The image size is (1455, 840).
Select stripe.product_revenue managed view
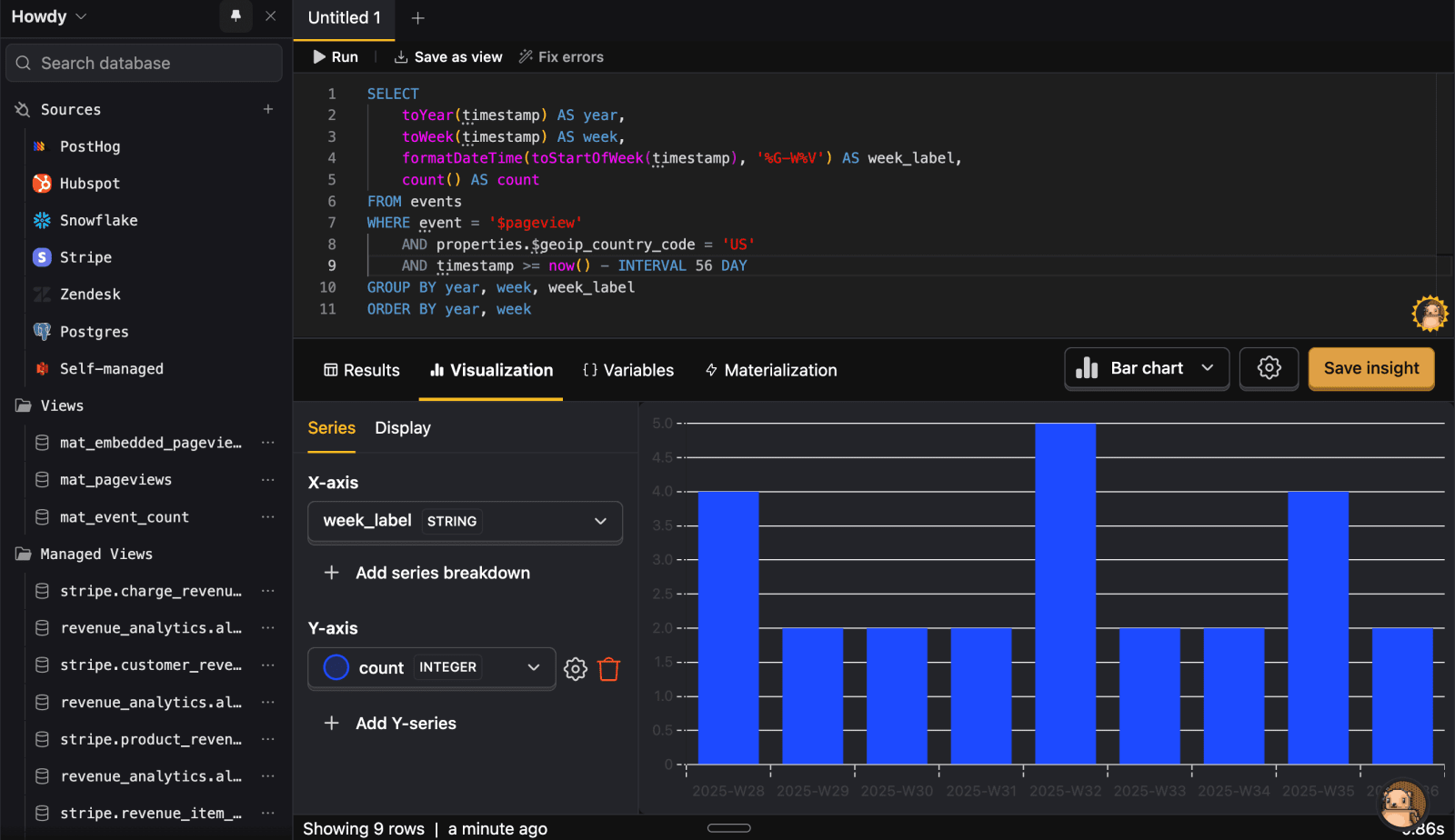(151, 739)
